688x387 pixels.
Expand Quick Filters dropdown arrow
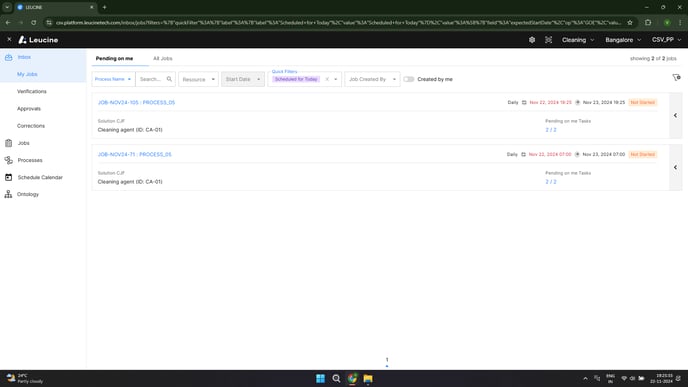tap(336, 79)
